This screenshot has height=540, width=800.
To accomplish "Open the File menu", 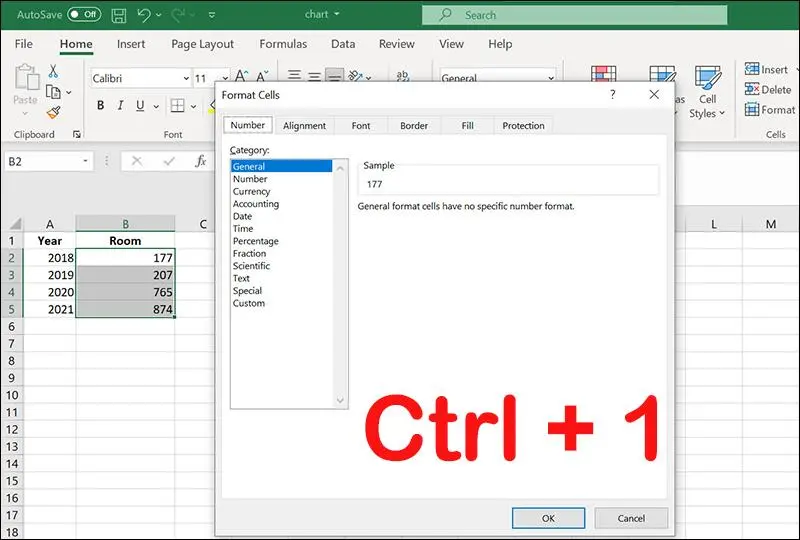I will [23, 44].
